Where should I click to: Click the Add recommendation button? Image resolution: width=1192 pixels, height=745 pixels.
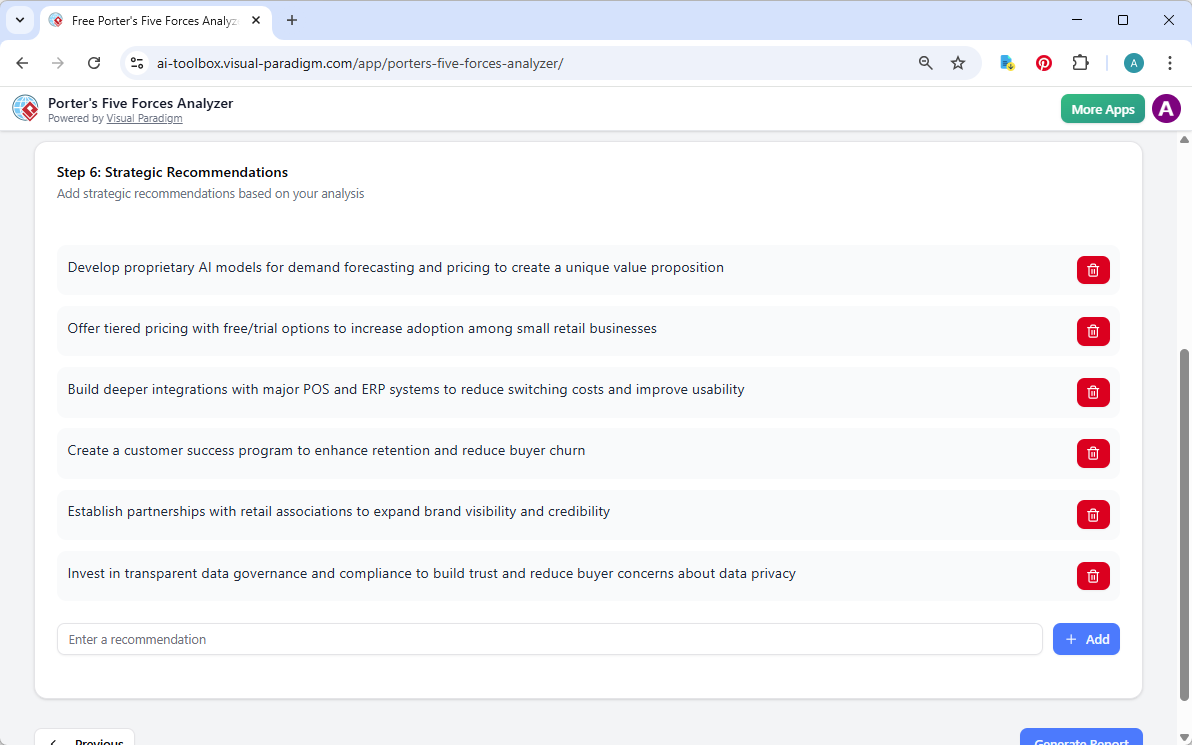(1086, 639)
